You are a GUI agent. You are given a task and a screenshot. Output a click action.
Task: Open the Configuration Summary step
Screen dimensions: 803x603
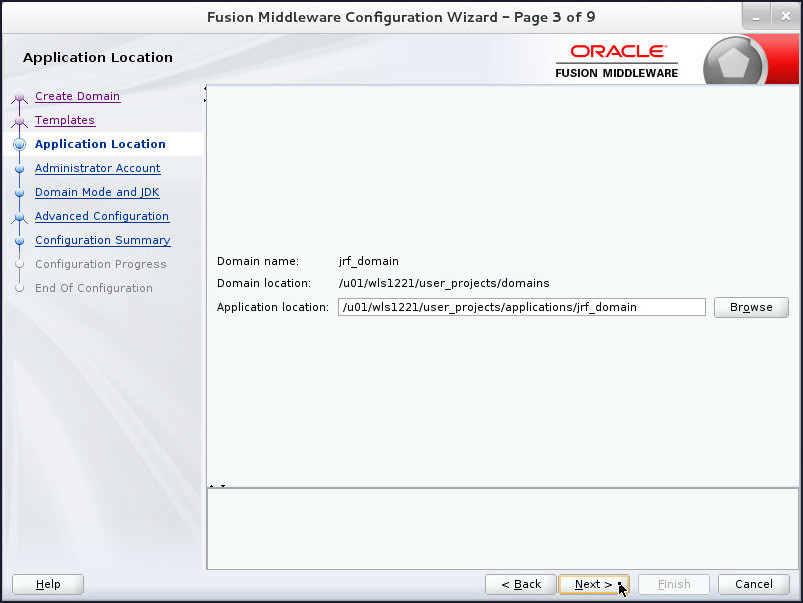coord(102,240)
